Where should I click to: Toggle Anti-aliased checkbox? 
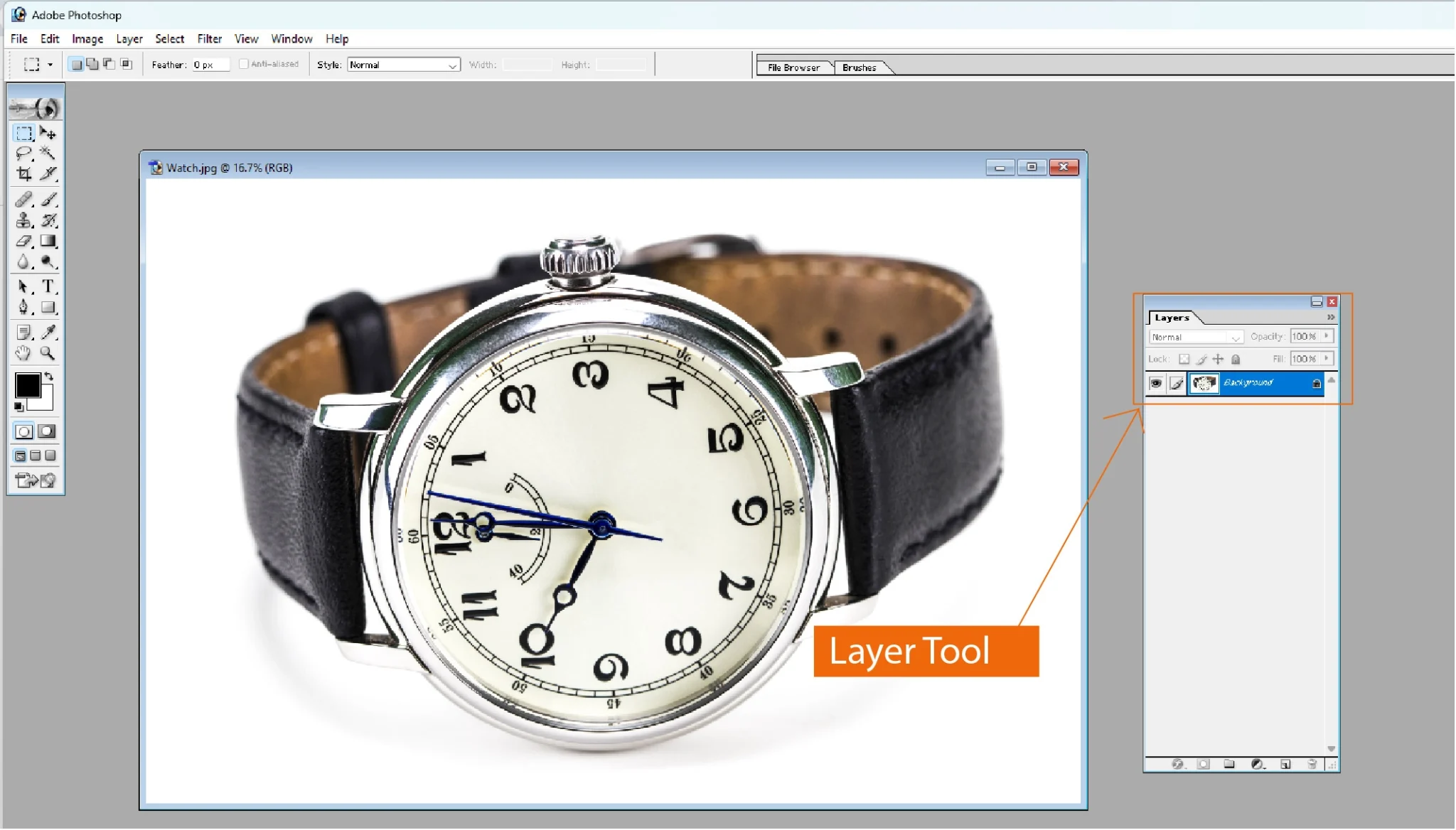[244, 64]
